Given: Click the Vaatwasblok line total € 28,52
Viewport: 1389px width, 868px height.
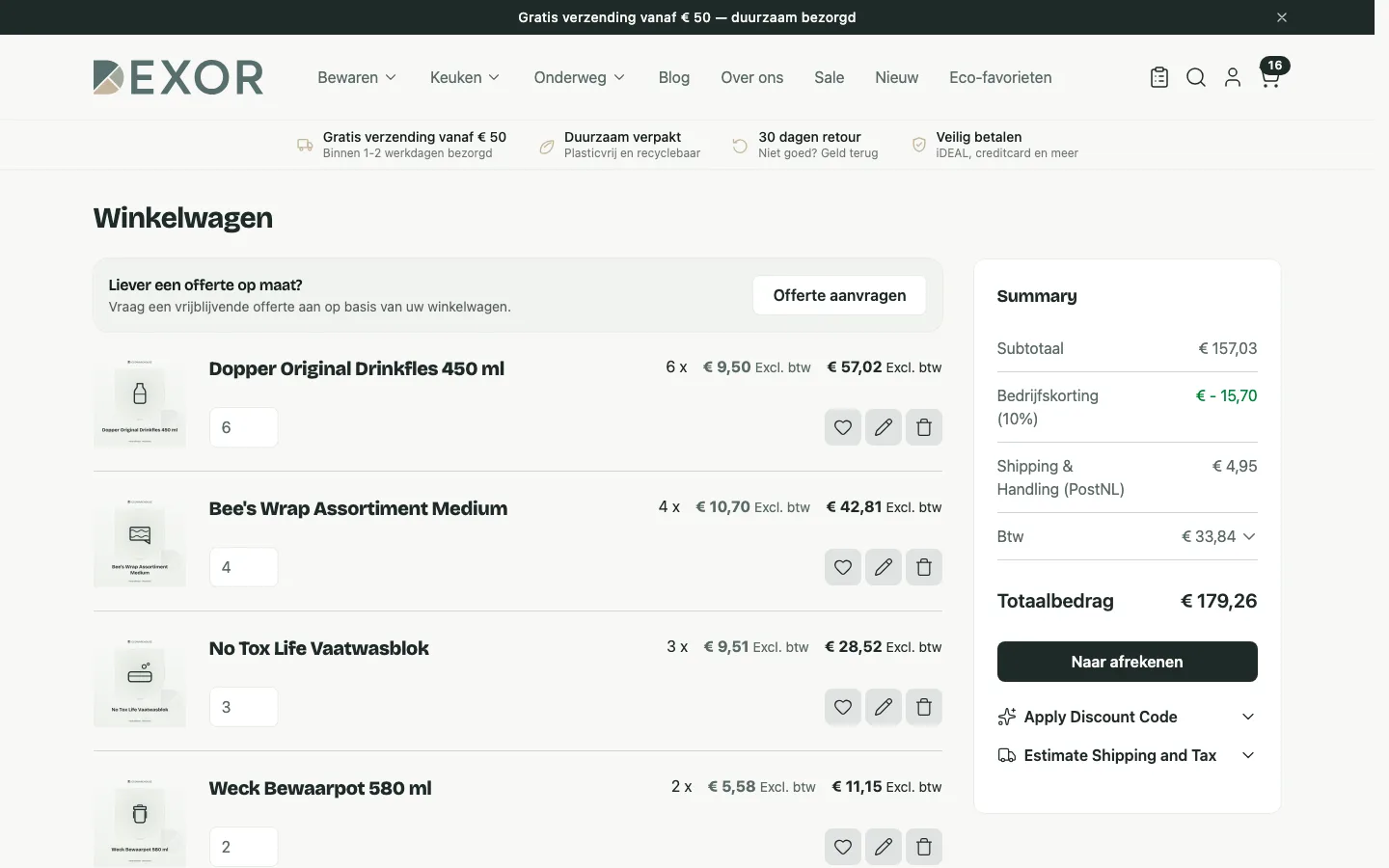Looking at the screenshot, I should click(x=854, y=647).
